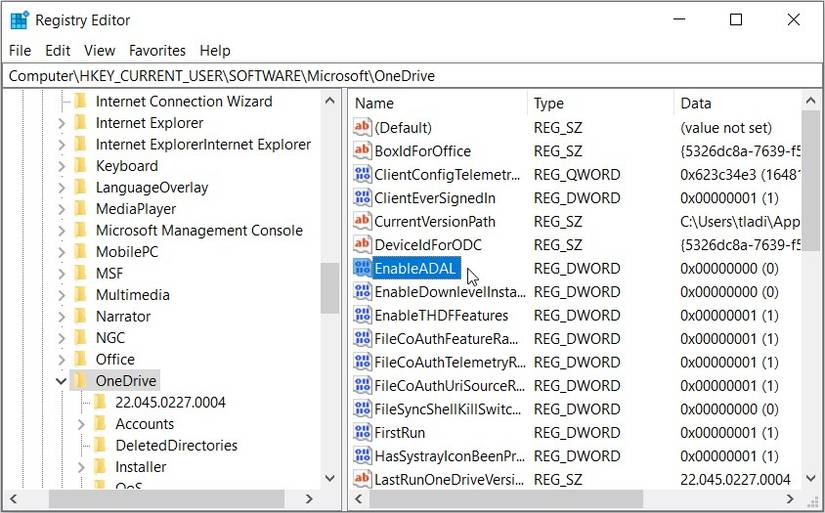Expand the Accounts subkey
The height and width of the screenshot is (513, 825).
click(81, 424)
